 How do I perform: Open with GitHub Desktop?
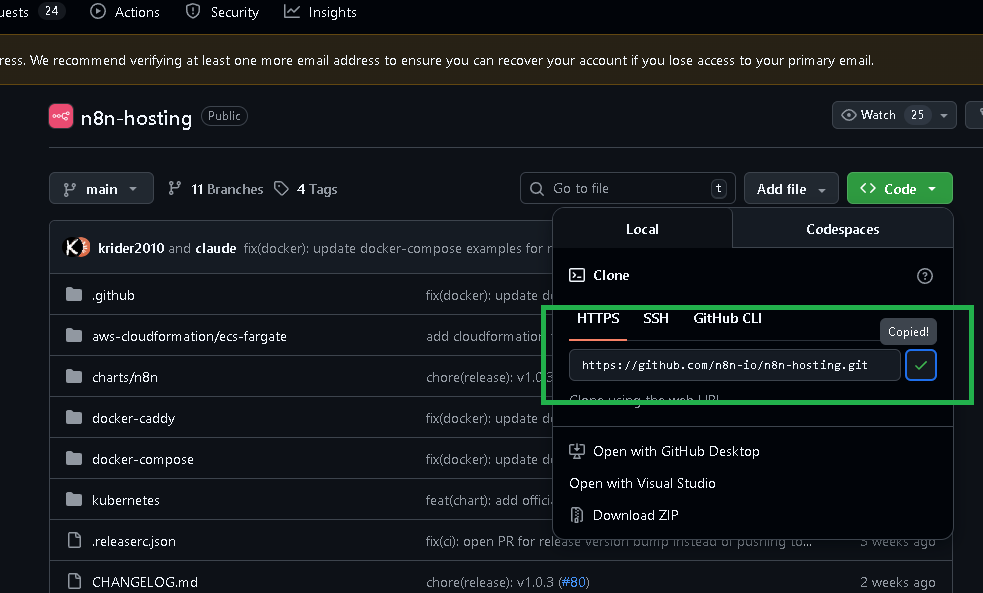point(676,451)
